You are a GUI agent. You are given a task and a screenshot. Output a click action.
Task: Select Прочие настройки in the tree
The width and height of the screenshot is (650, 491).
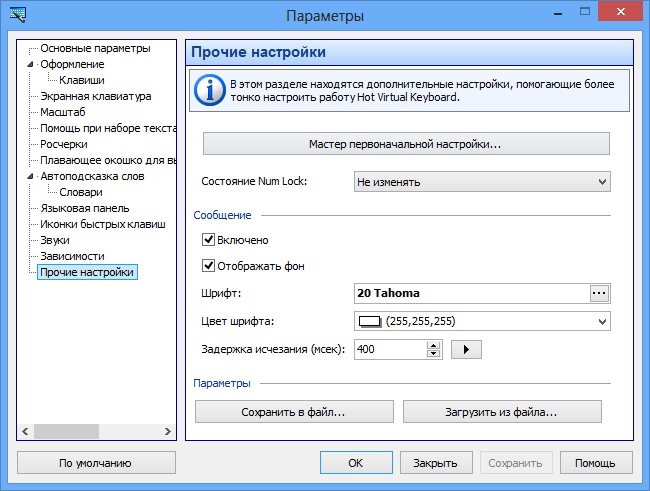87,272
